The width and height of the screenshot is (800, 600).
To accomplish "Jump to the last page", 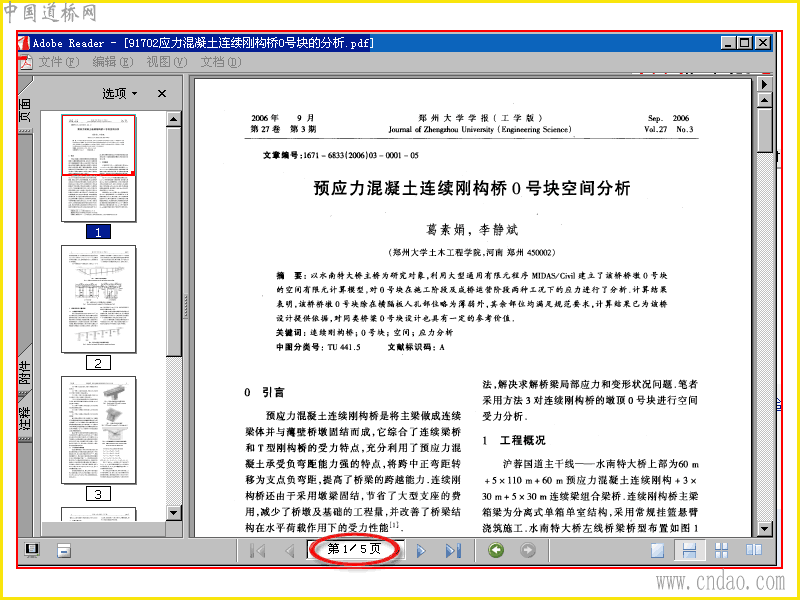I will pyautogui.click(x=454, y=551).
